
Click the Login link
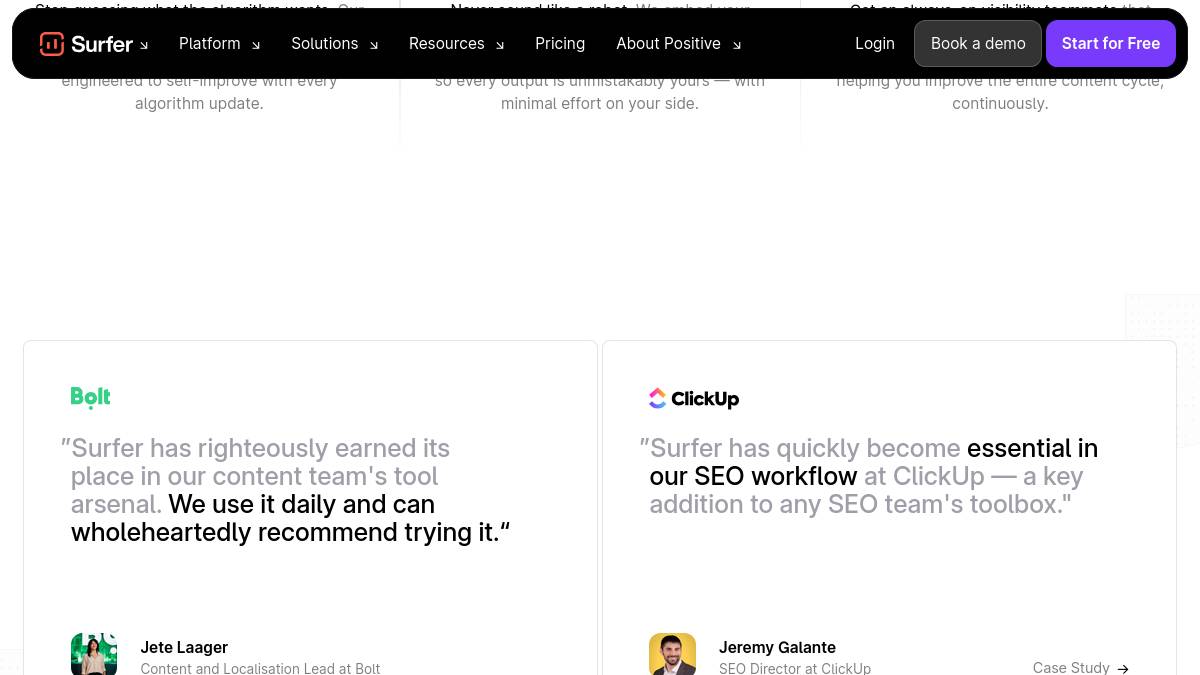tap(875, 44)
